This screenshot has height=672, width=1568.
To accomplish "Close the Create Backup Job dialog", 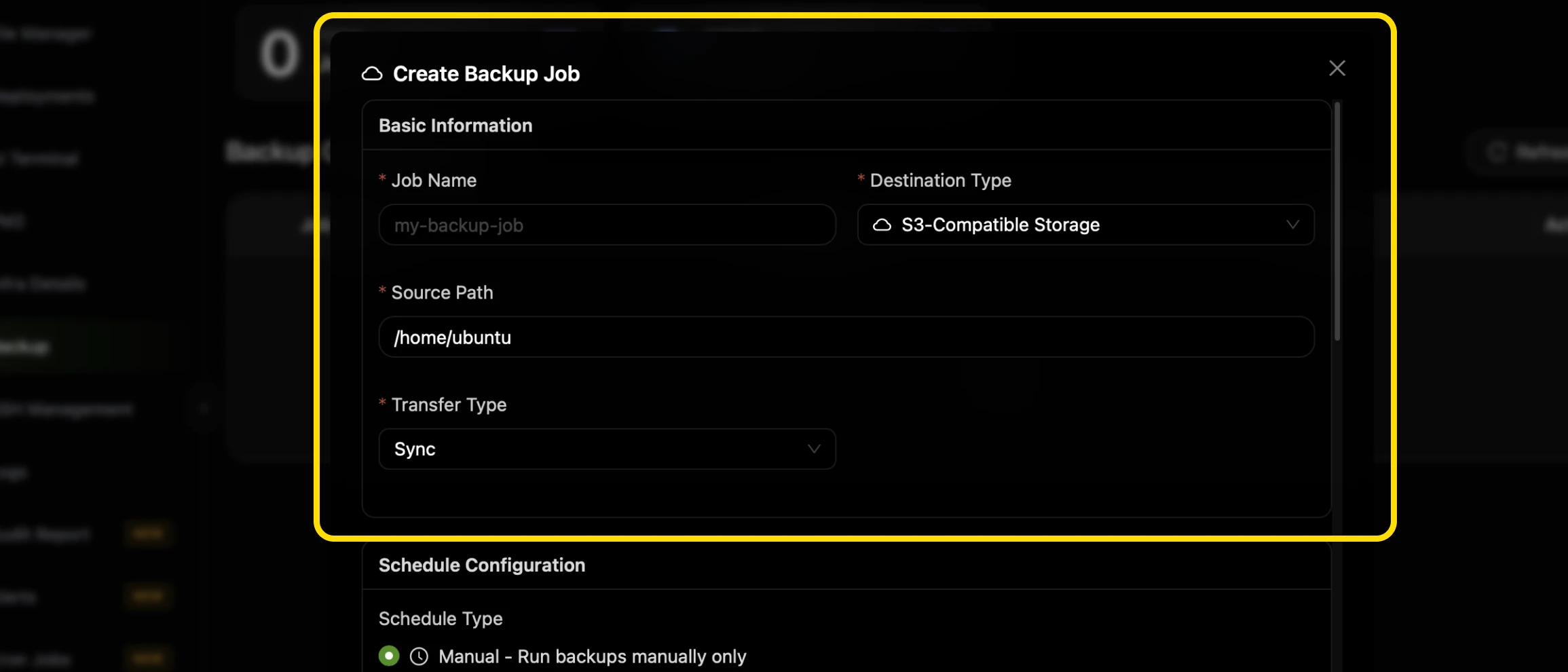I will click(x=1337, y=68).
